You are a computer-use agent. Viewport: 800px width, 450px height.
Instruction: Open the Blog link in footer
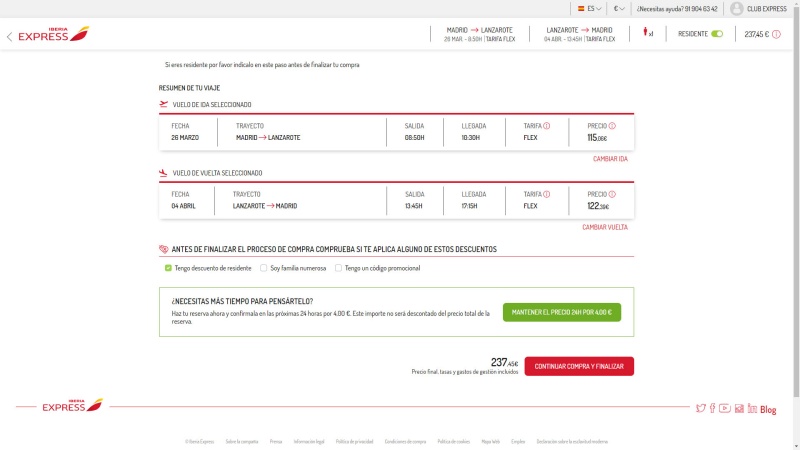768,409
